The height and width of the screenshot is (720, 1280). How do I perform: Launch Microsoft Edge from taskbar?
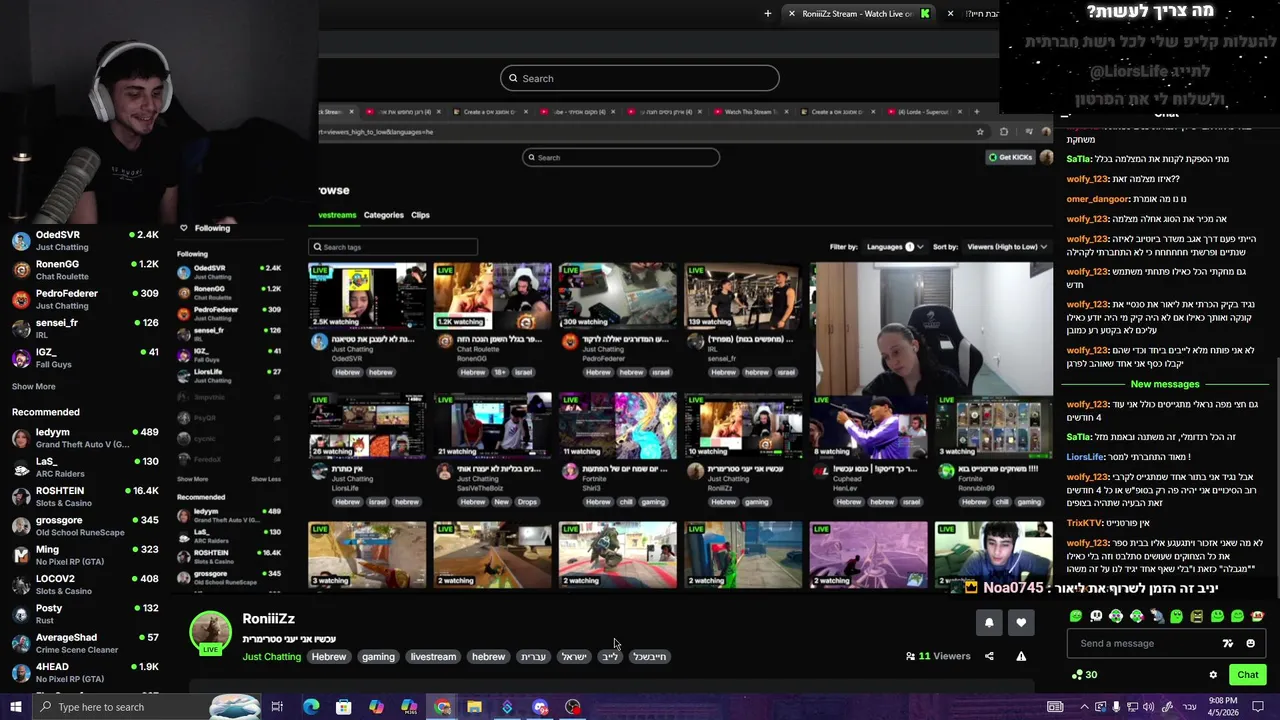tap(311, 707)
